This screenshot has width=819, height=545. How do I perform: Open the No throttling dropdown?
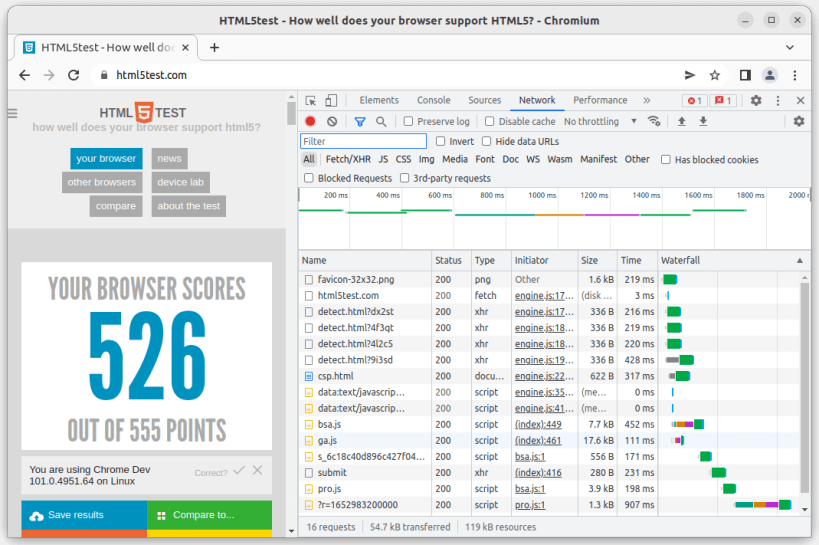pyautogui.click(x=600, y=121)
